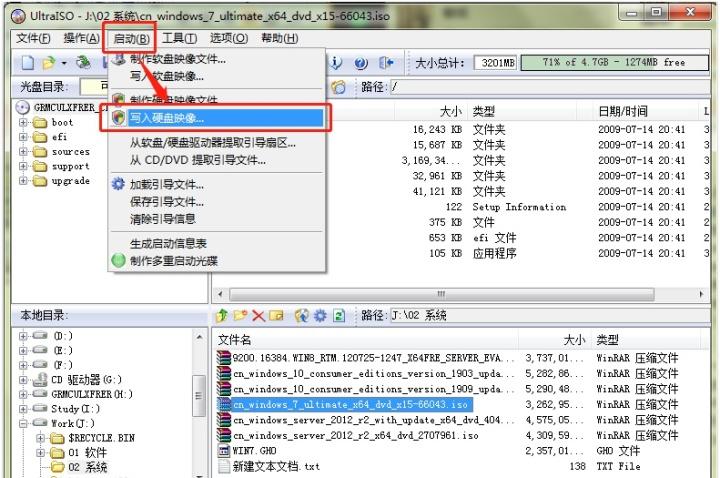Click the New file toolbar icon
Viewport: 720px width, 478px height.
(x=28, y=62)
